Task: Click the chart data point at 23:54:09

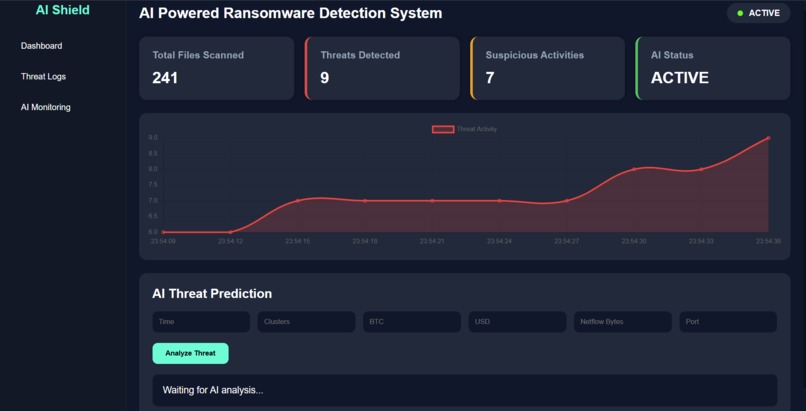Action: click(163, 232)
